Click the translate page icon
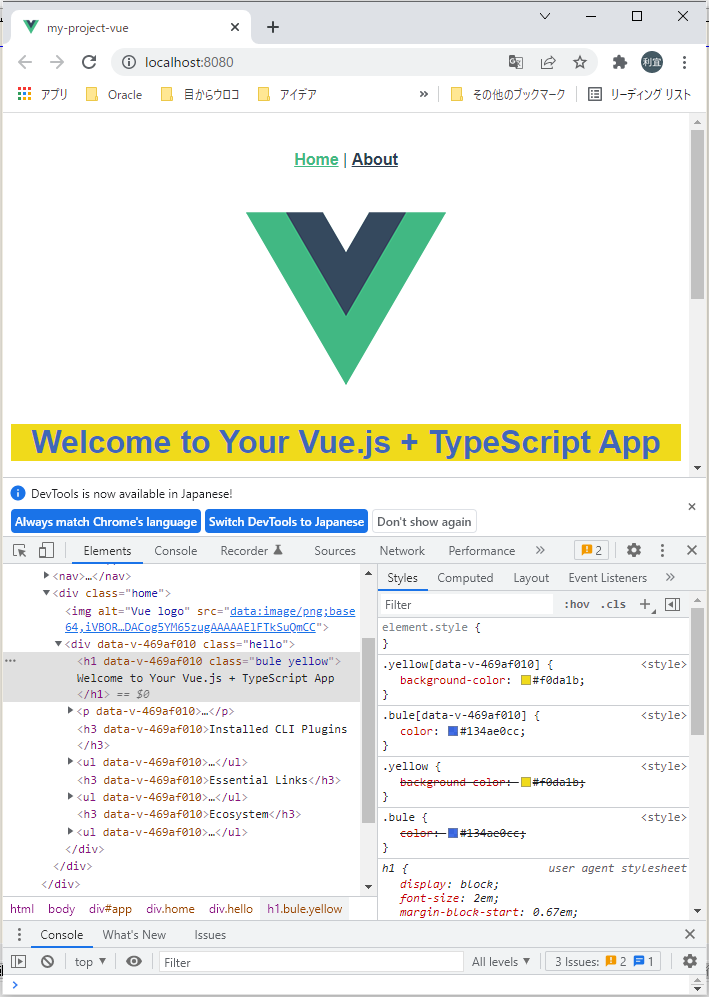709x997 pixels. point(516,62)
